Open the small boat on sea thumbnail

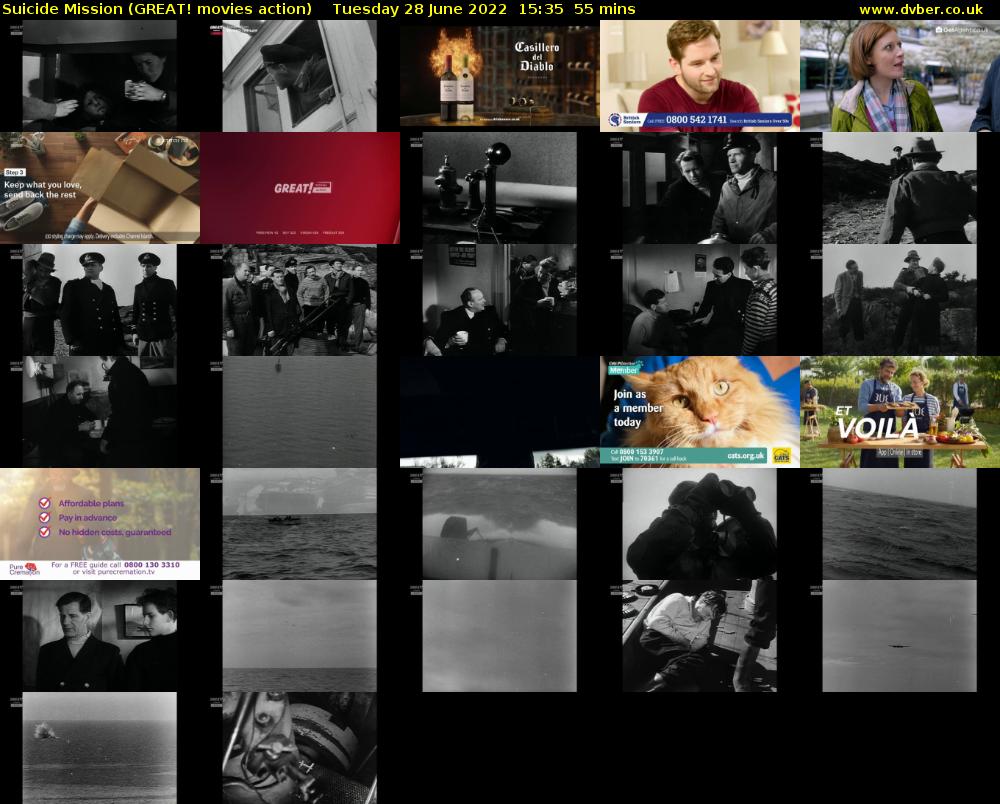300,524
